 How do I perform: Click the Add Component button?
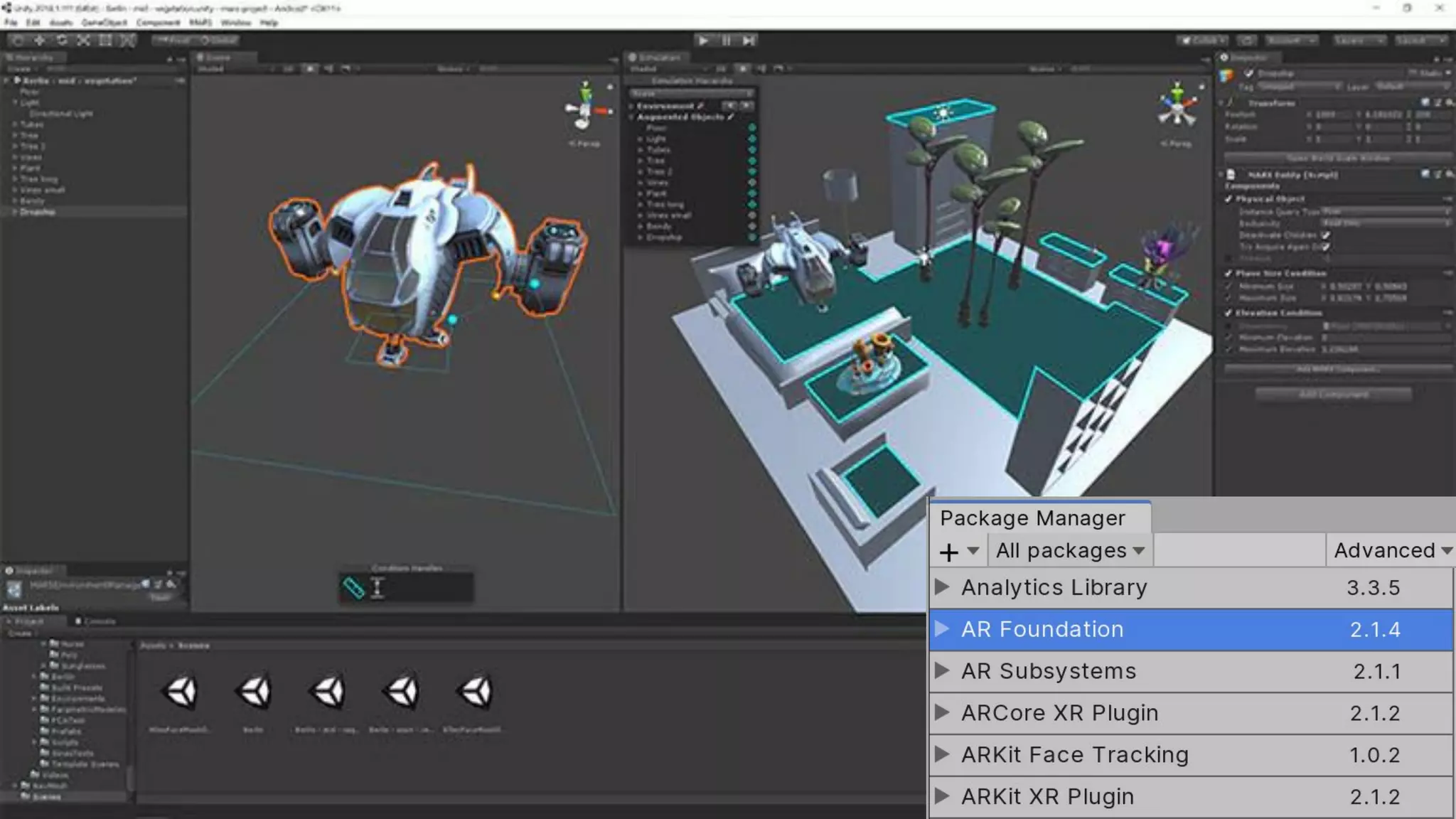[x=1333, y=394]
